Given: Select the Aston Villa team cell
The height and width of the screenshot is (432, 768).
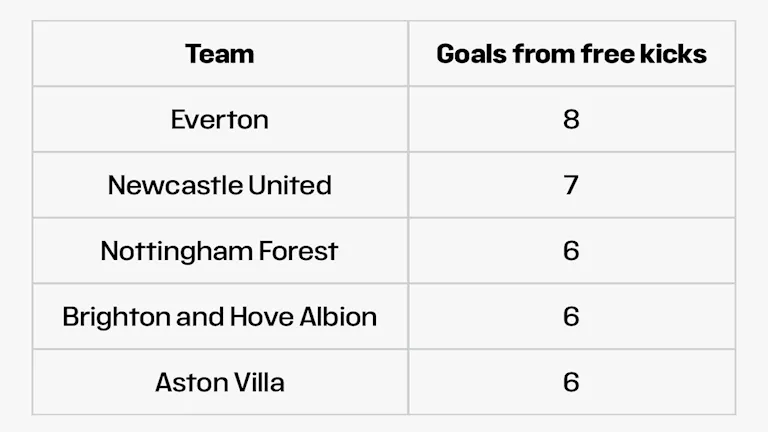Looking at the screenshot, I should (x=220, y=382).
